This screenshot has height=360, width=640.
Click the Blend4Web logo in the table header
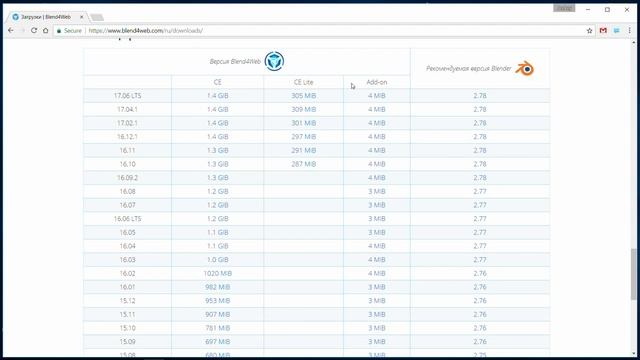pos(274,61)
